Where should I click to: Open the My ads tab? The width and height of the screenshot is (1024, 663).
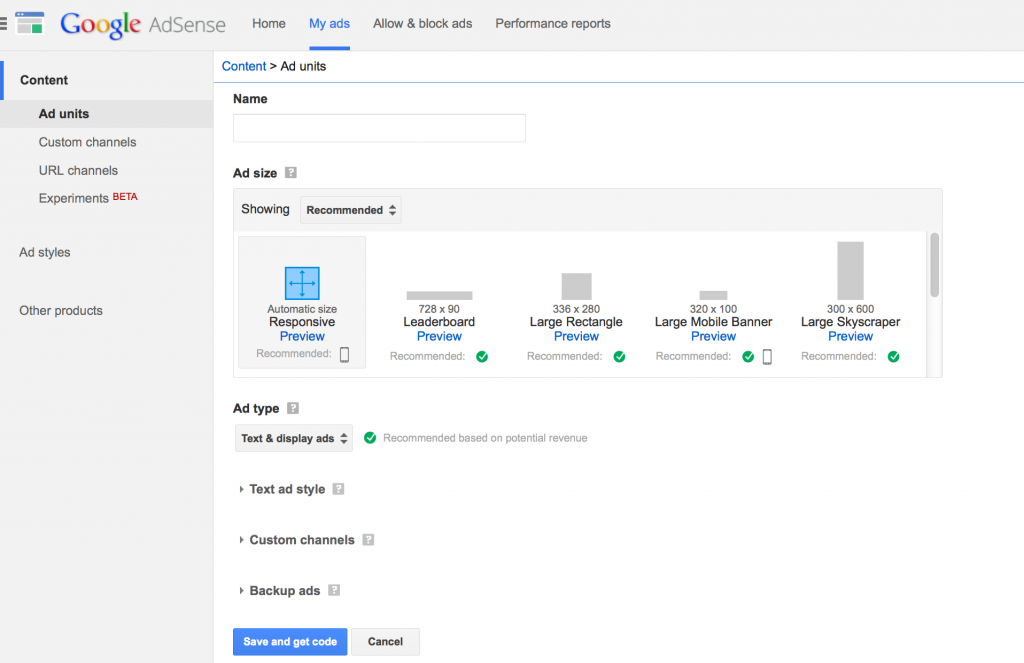(x=329, y=24)
